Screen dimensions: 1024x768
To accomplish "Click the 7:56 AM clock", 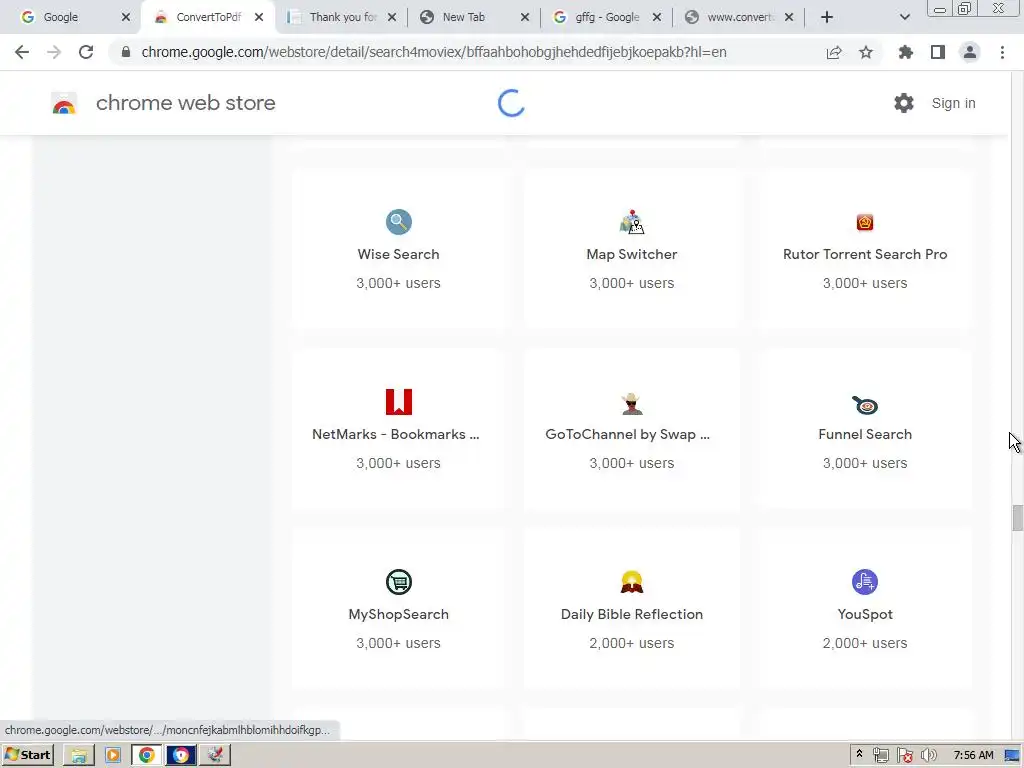I will click(973, 755).
